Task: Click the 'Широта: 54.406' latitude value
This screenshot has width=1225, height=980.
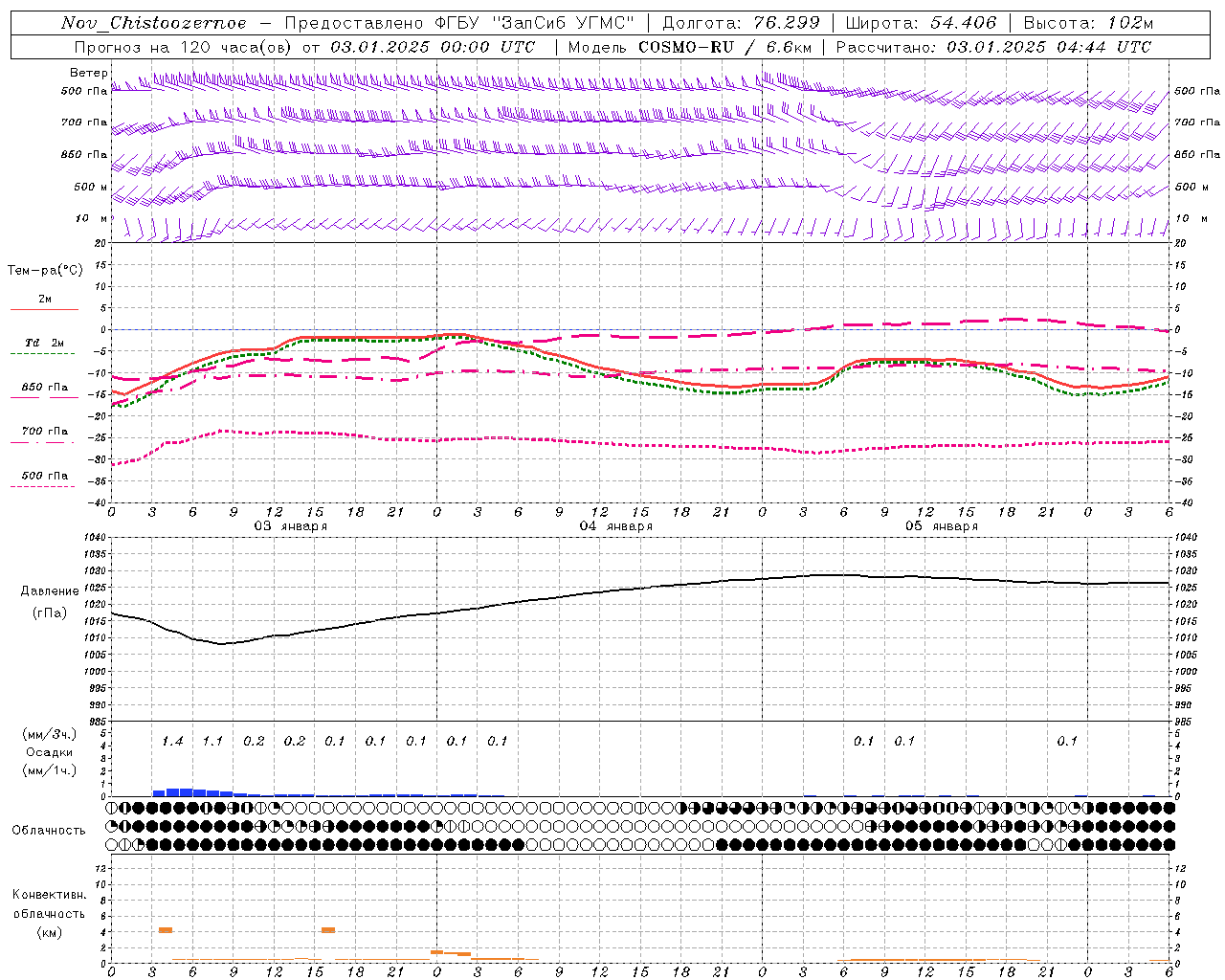Action: (x=921, y=23)
